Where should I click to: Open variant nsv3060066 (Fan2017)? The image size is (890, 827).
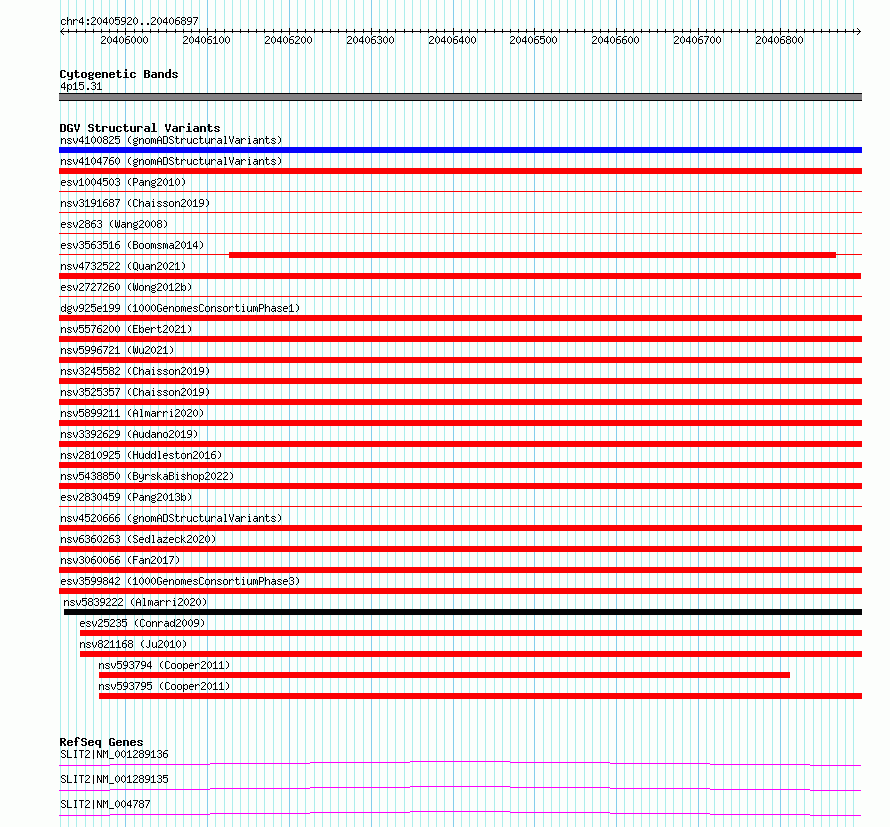(x=120, y=560)
